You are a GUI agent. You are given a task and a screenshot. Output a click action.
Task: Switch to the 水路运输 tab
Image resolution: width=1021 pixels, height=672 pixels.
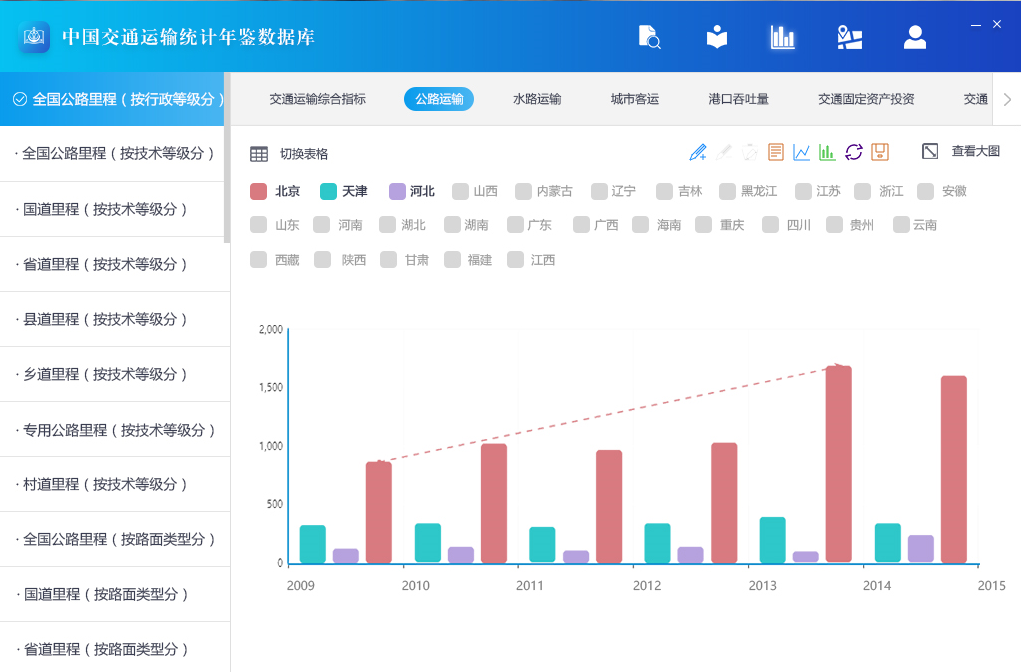click(x=537, y=99)
